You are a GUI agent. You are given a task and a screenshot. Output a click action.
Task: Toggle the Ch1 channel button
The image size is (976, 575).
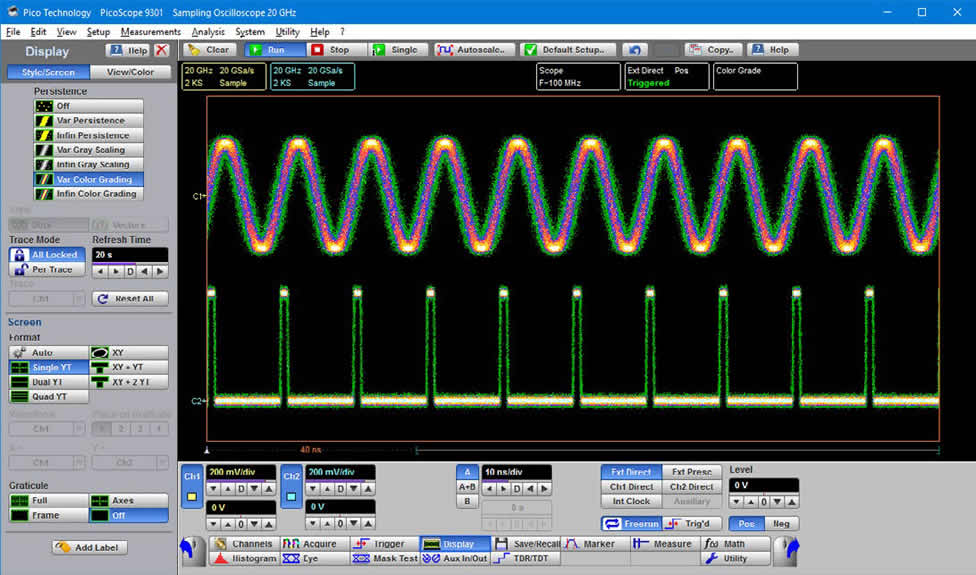point(192,487)
